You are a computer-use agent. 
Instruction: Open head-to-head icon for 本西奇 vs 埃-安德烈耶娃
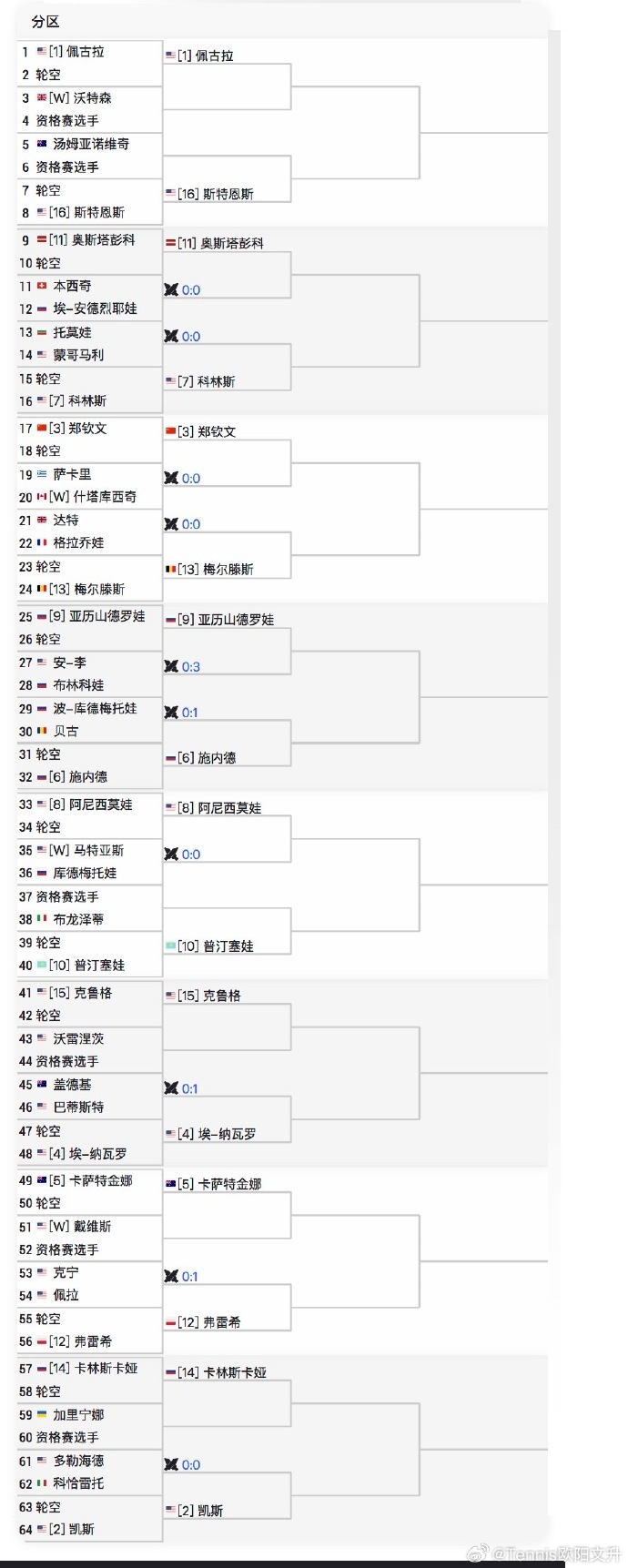[171, 290]
